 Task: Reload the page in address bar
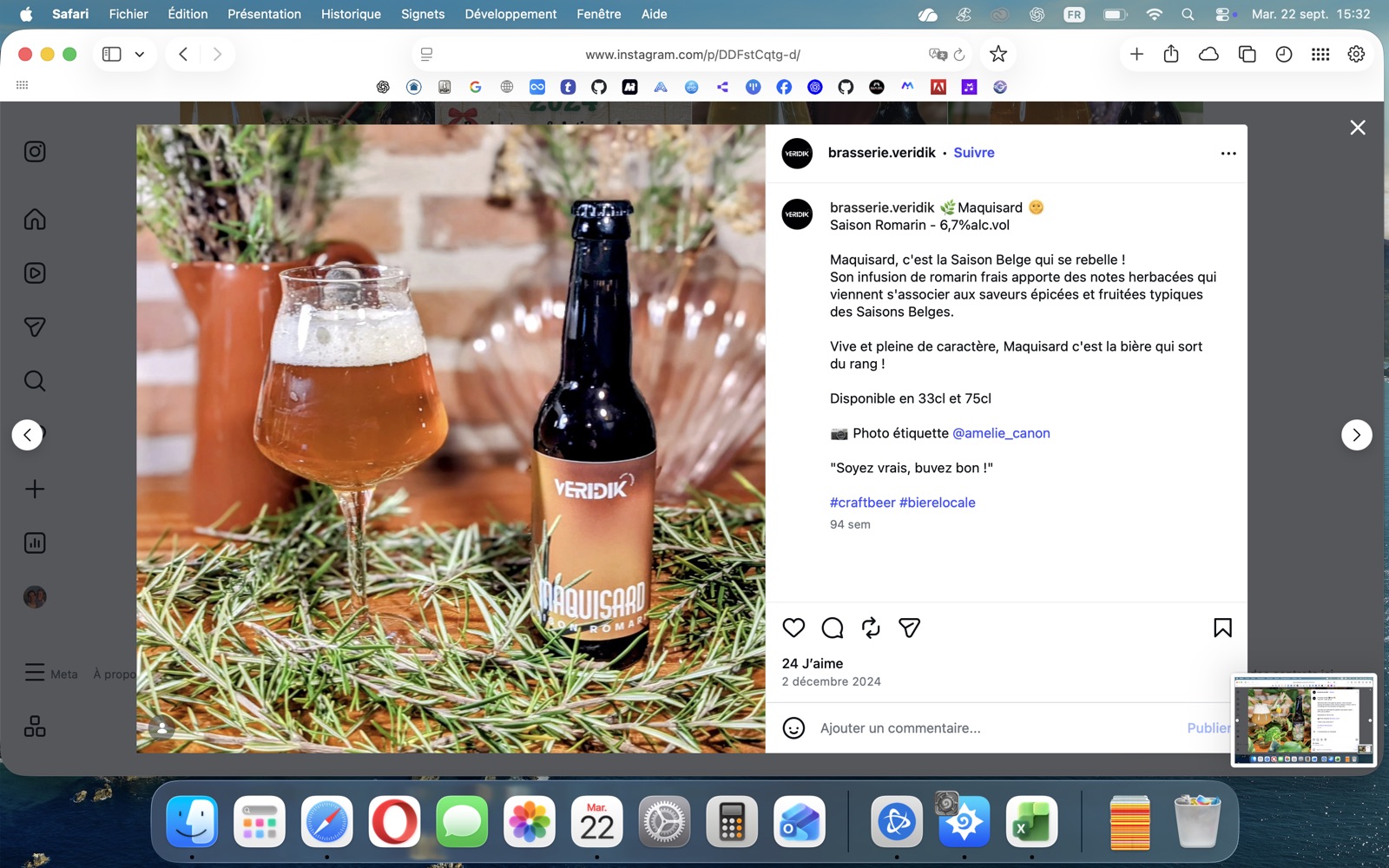point(959,55)
